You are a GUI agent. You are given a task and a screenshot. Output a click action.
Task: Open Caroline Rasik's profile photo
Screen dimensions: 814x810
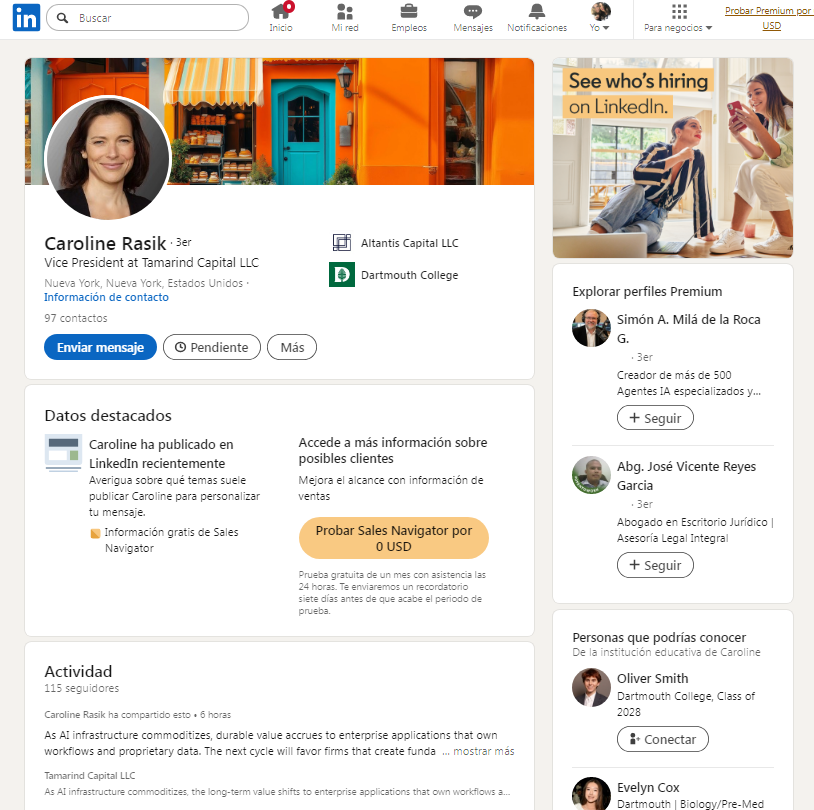pos(108,157)
